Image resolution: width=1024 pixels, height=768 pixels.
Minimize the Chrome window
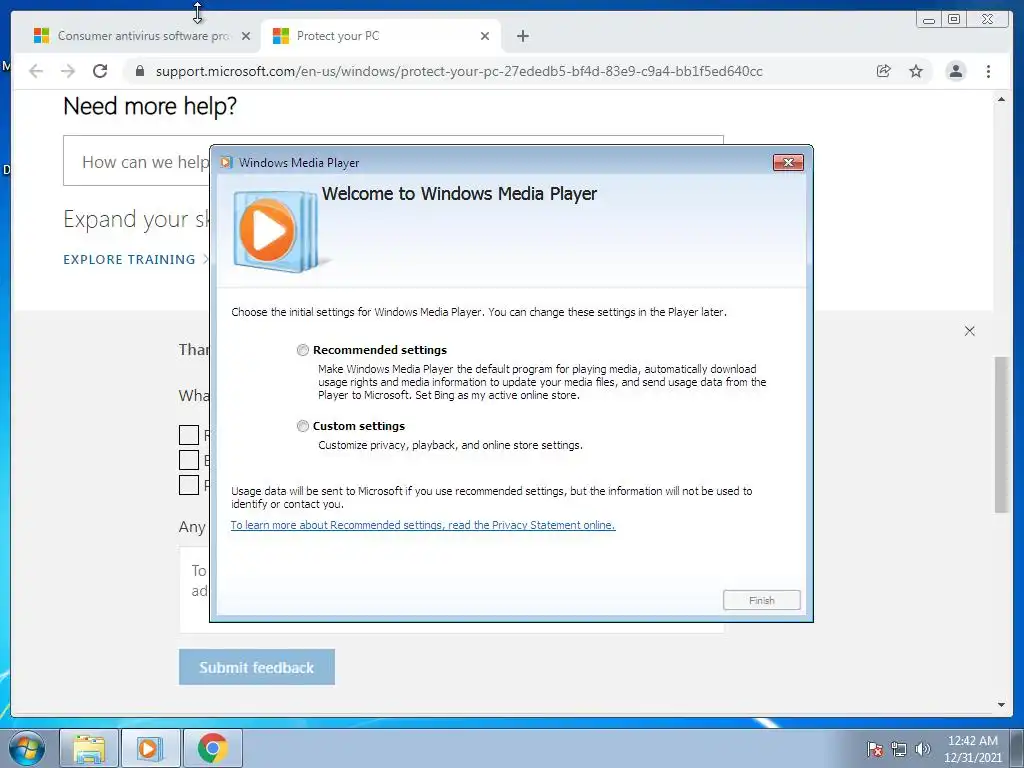point(929,20)
